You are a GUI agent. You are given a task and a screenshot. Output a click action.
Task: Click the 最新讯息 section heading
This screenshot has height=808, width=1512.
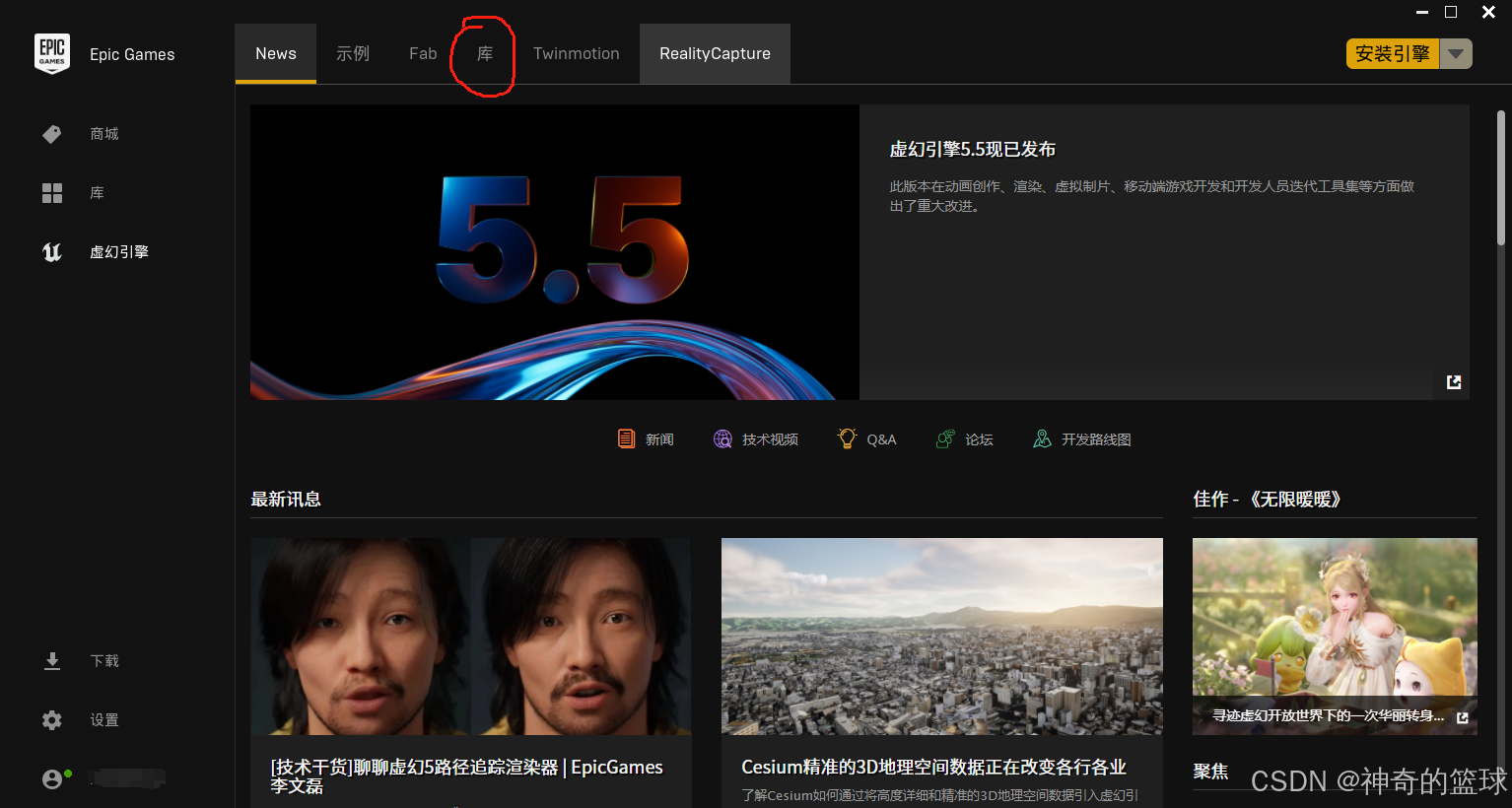point(286,500)
